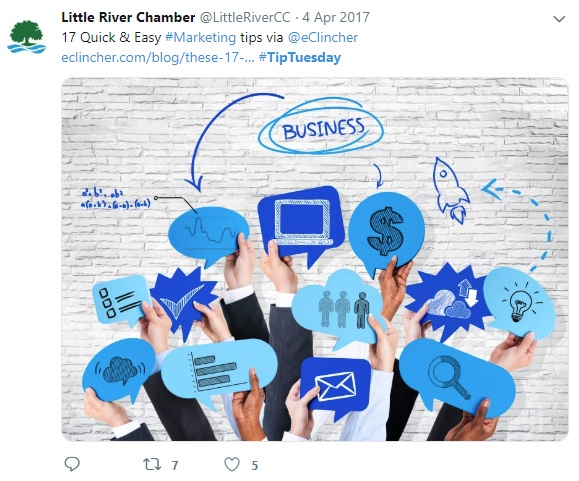Click the BUSINESS scribble in the image
The height and width of the screenshot is (481, 579).
coord(321,127)
